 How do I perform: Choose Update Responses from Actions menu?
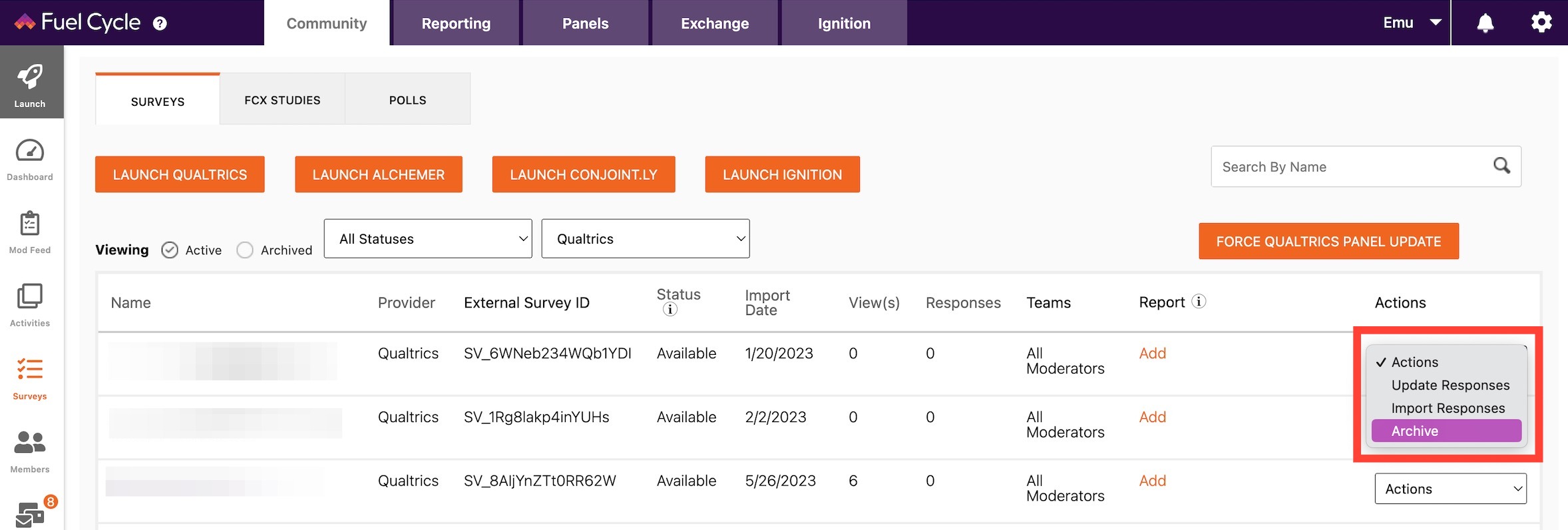click(x=1447, y=385)
